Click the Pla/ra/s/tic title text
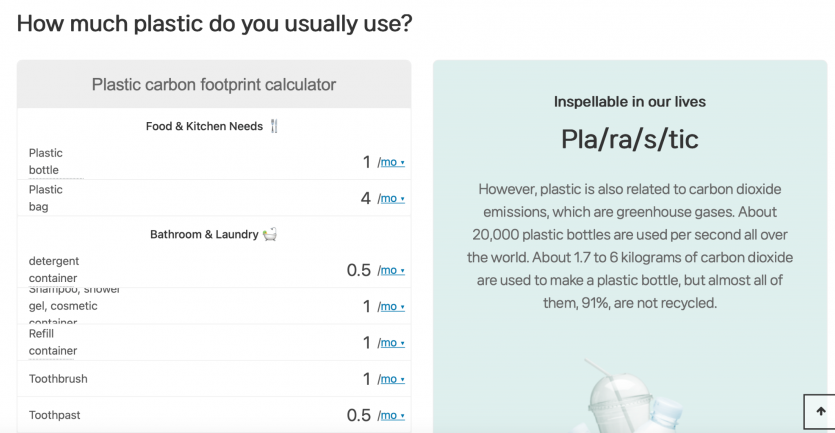The height and width of the screenshot is (433, 835). point(629,139)
